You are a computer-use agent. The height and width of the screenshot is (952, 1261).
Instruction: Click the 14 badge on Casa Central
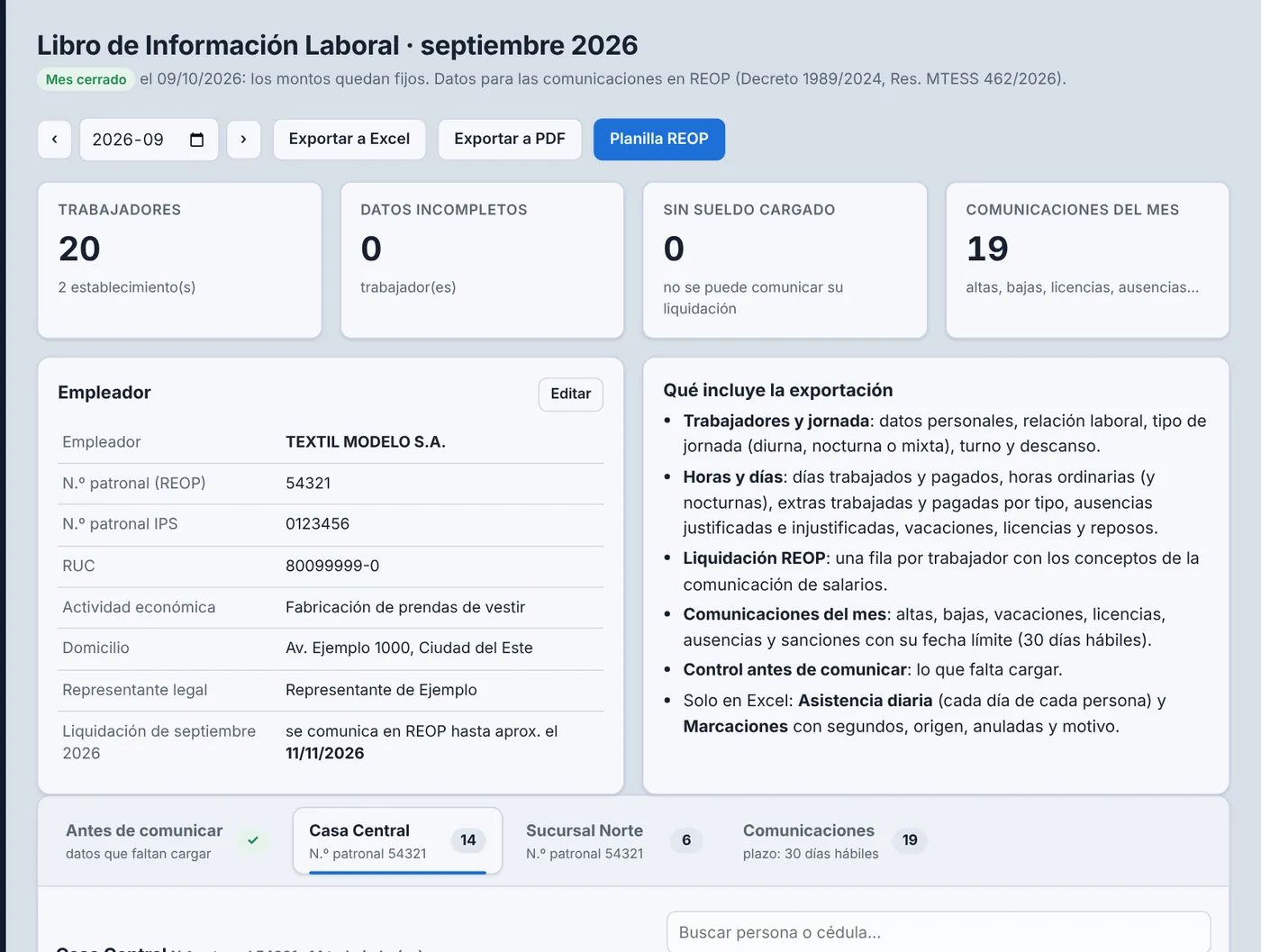click(x=468, y=840)
